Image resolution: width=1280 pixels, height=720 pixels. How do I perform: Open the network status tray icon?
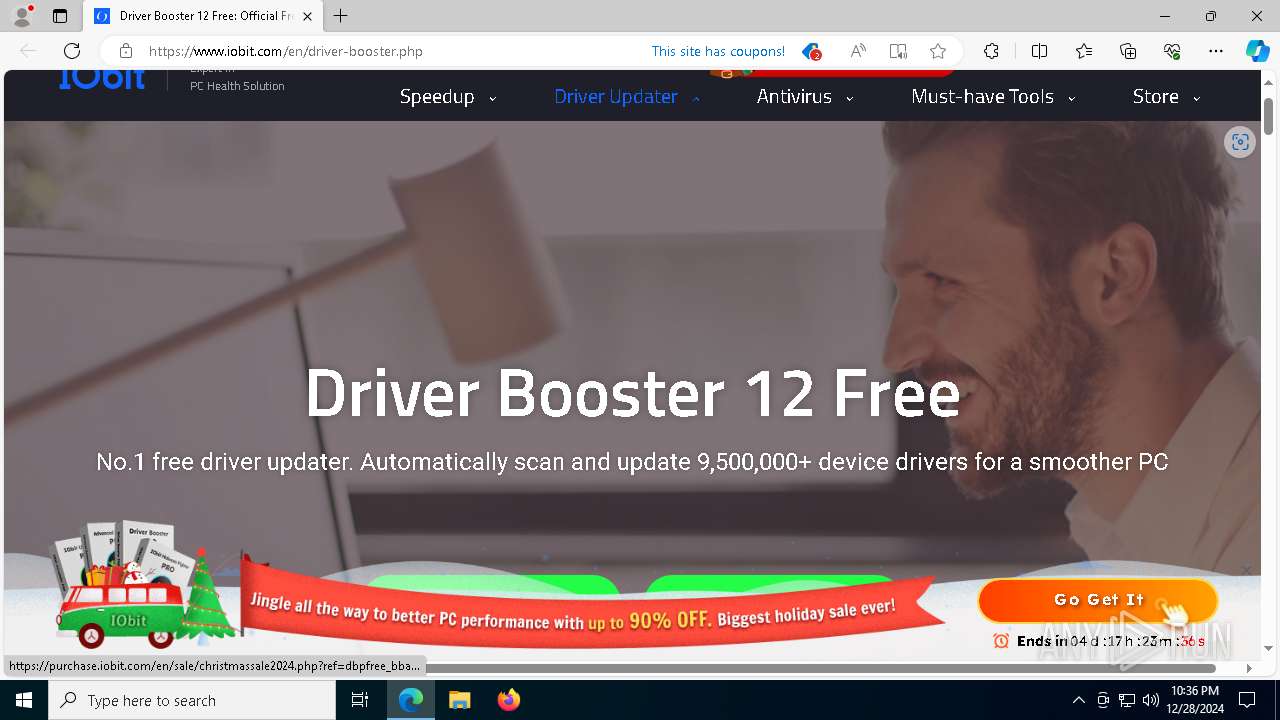(x=1127, y=700)
